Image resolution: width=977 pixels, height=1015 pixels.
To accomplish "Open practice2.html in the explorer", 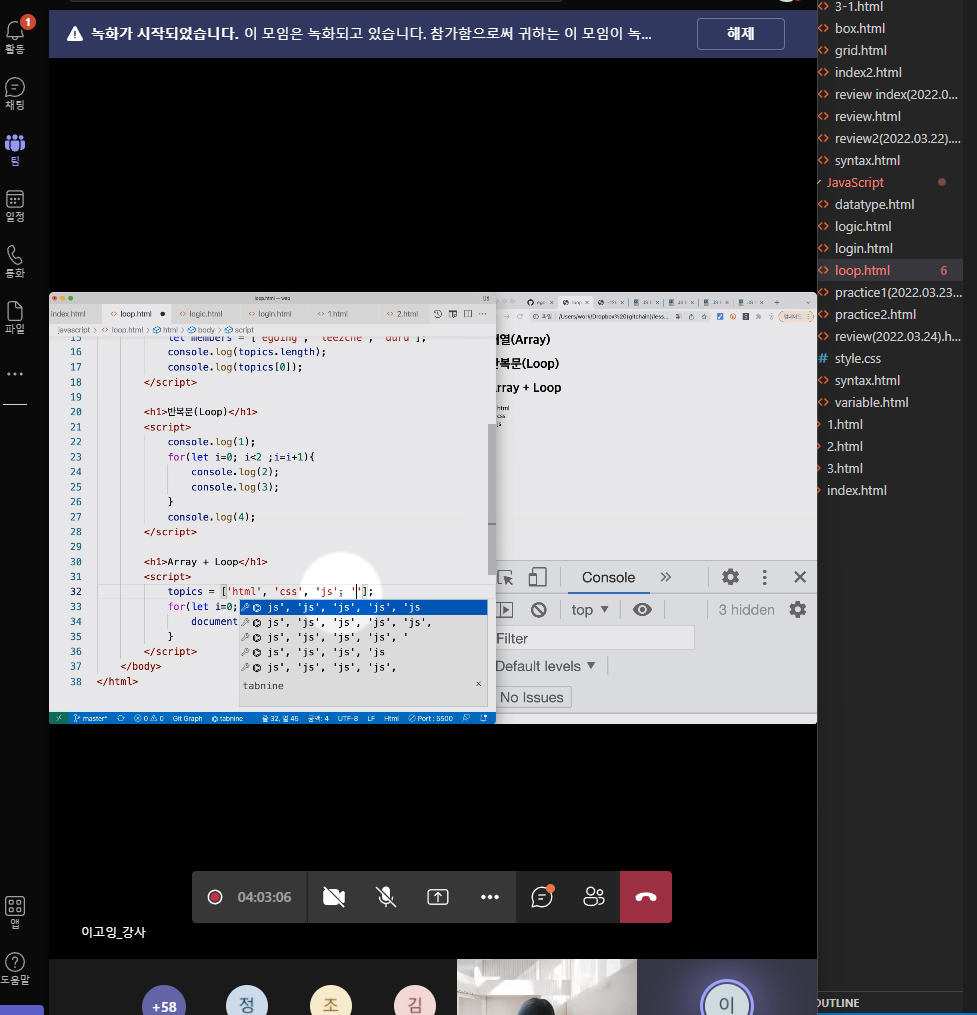I will tap(875, 315).
